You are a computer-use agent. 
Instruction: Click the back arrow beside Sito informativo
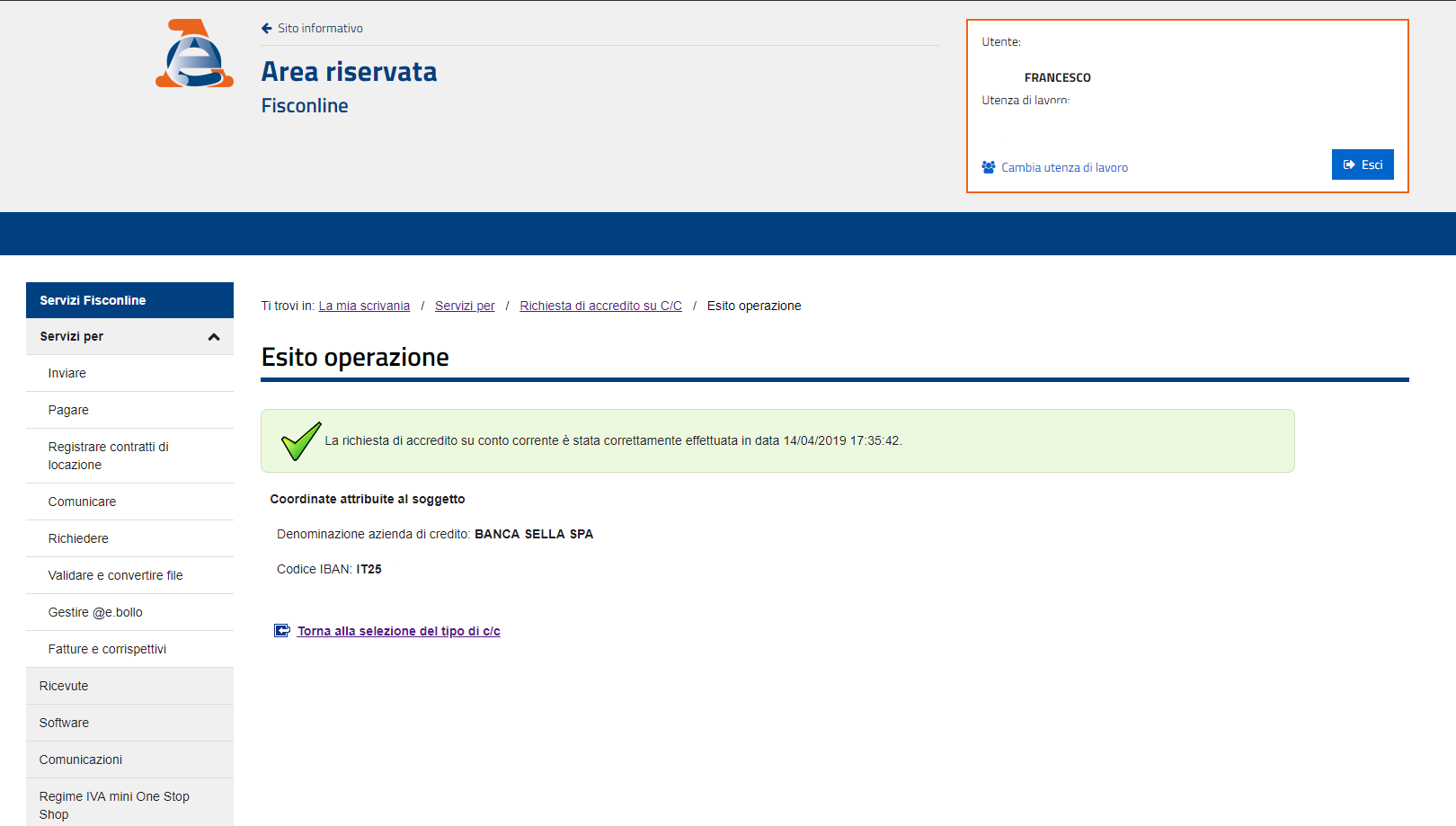pos(267,29)
